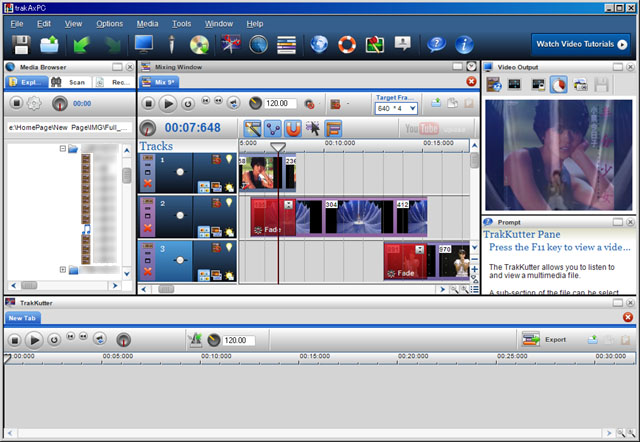Image resolution: width=640 pixels, height=442 pixels.
Task: Open project with the folder icon
Action: (49, 44)
